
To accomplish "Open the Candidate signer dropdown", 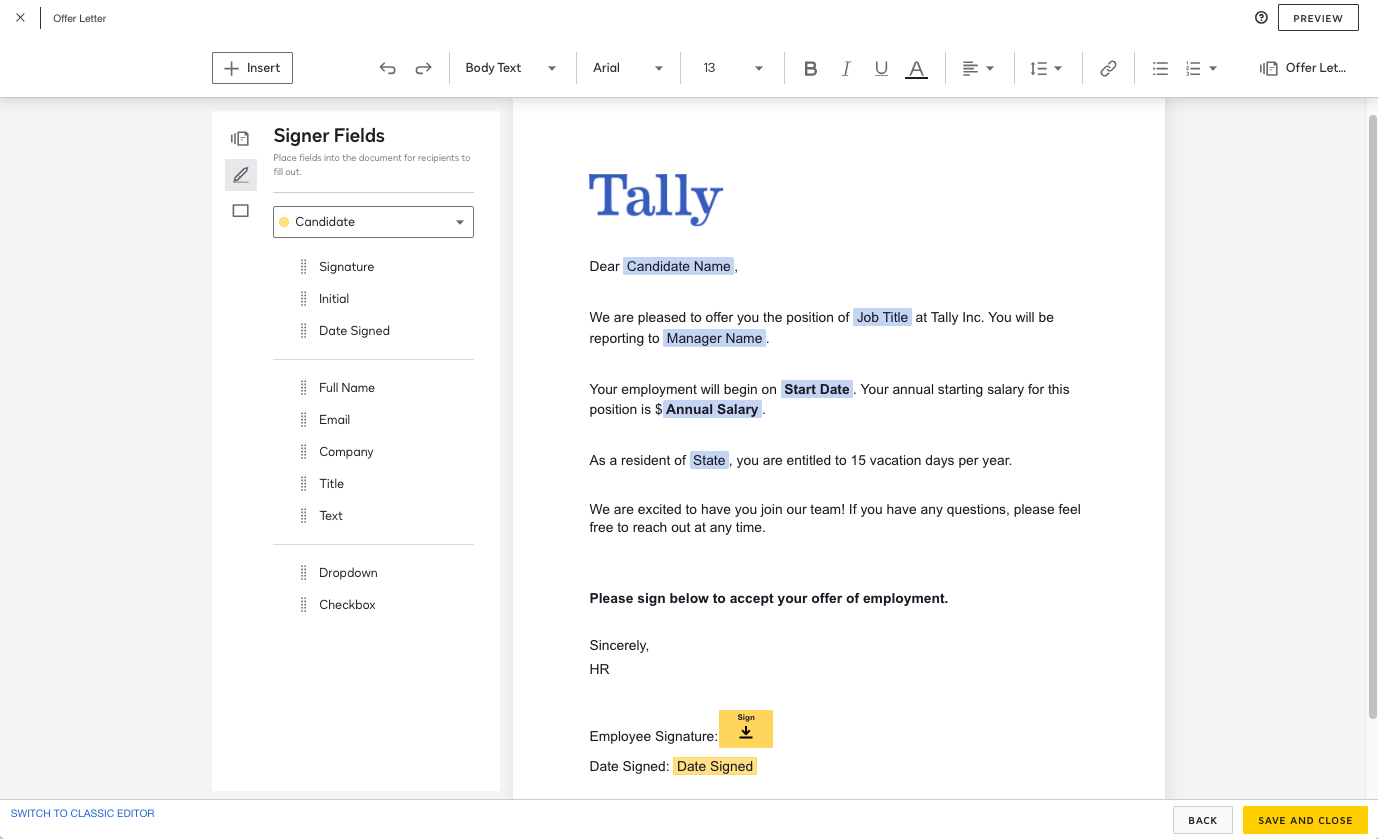I will pyautogui.click(x=373, y=222).
